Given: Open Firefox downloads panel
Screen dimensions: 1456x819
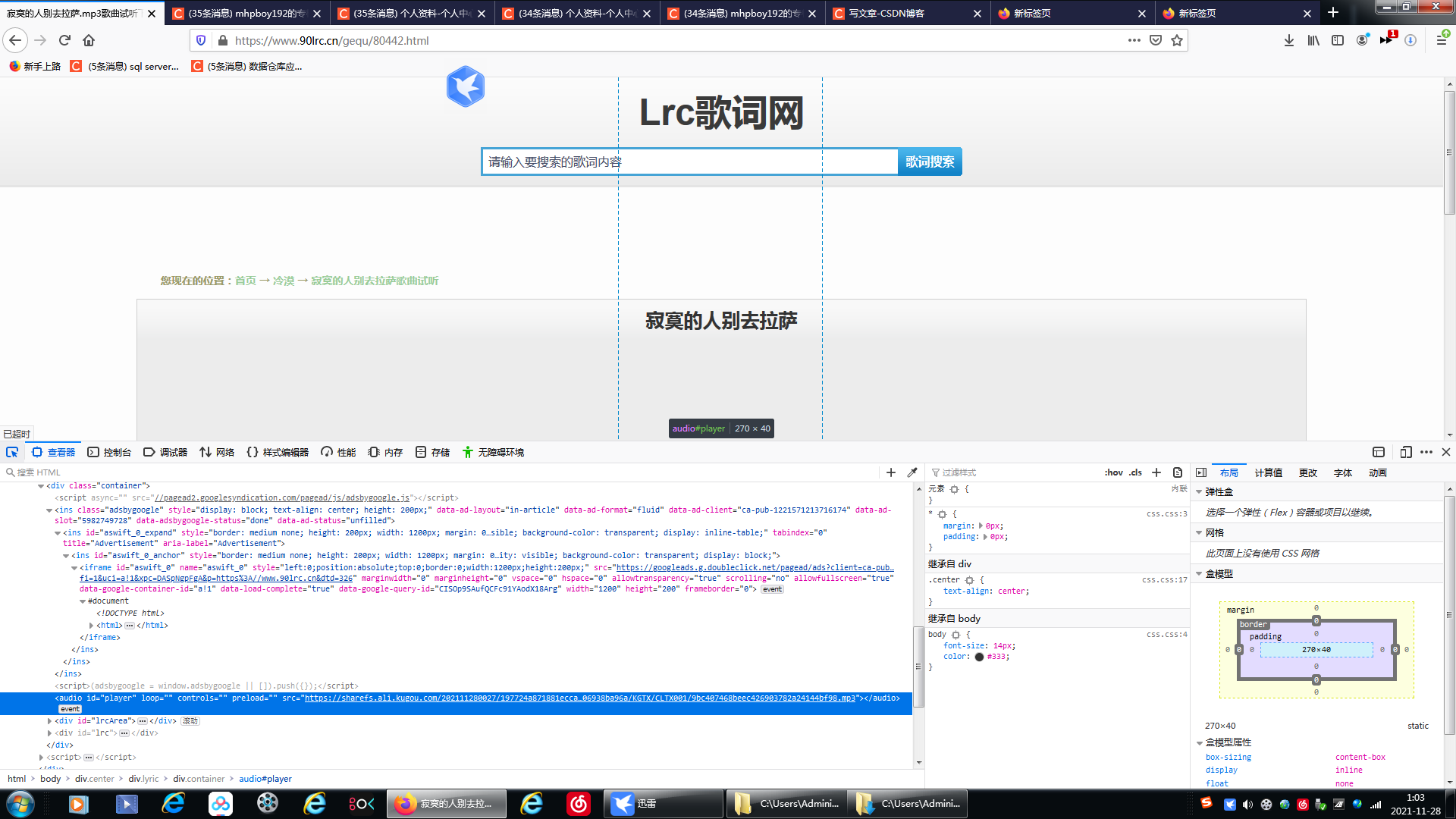Looking at the screenshot, I should [x=1289, y=40].
